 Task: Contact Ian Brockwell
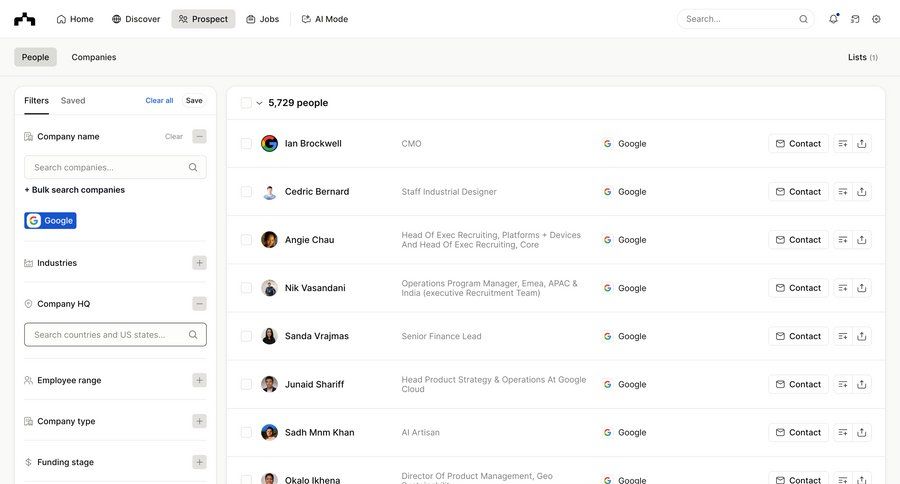(x=798, y=144)
